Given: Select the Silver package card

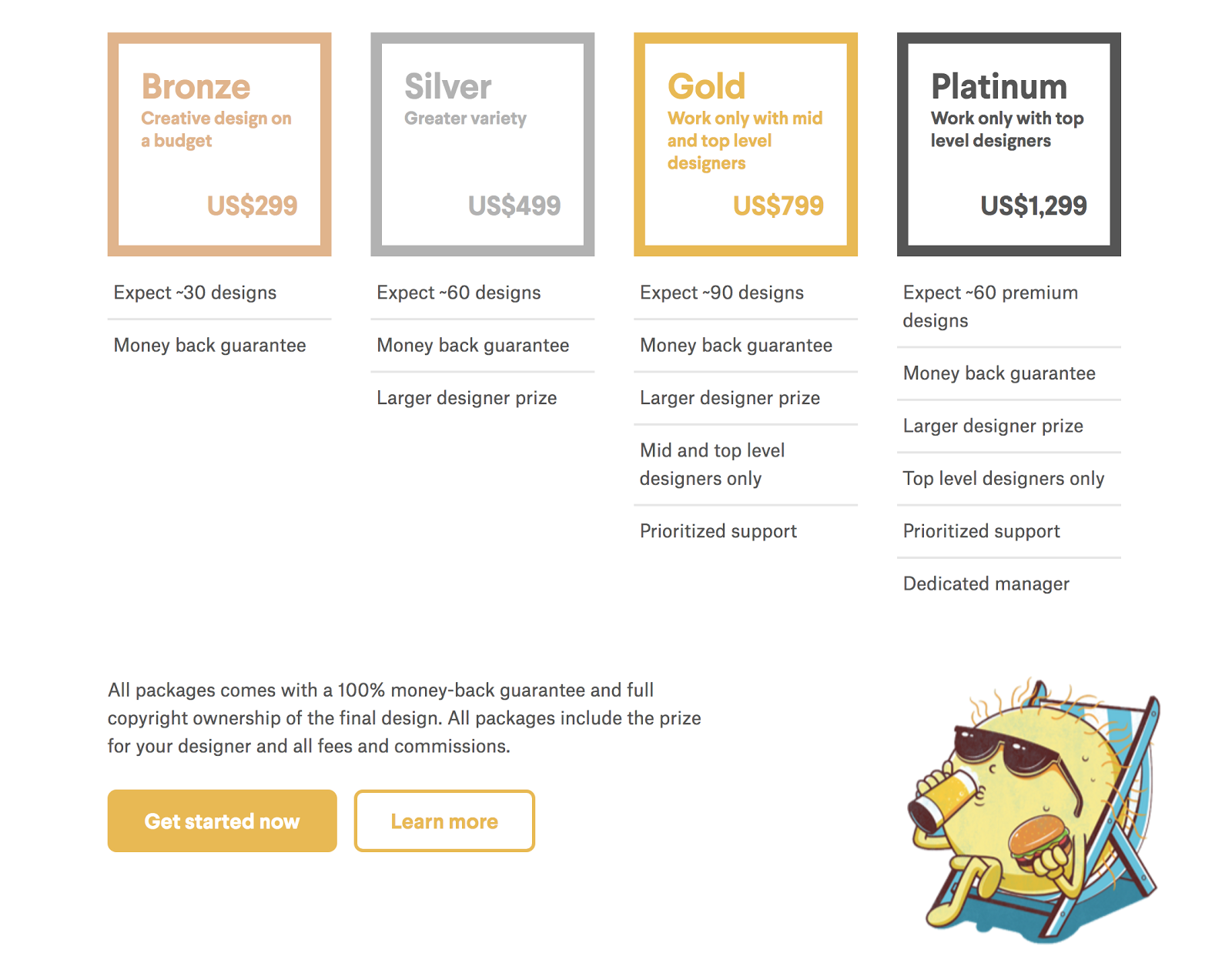Looking at the screenshot, I should [x=483, y=144].
